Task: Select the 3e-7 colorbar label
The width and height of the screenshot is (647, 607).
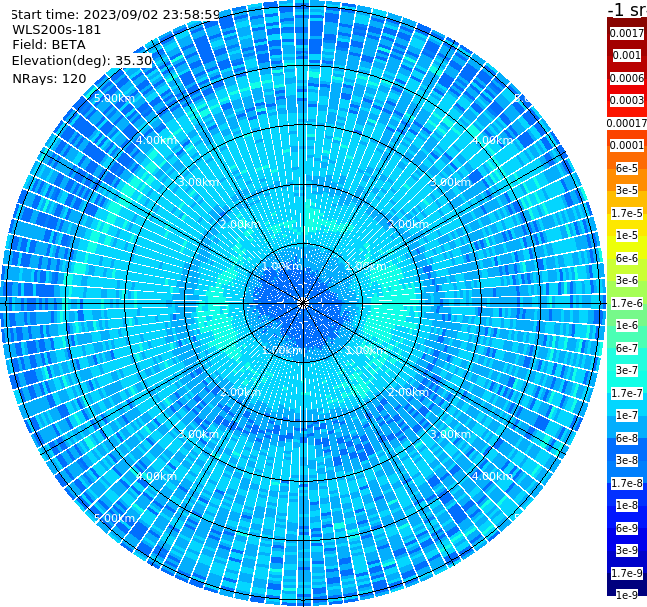Action: pyautogui.click(x=627, y=370)
